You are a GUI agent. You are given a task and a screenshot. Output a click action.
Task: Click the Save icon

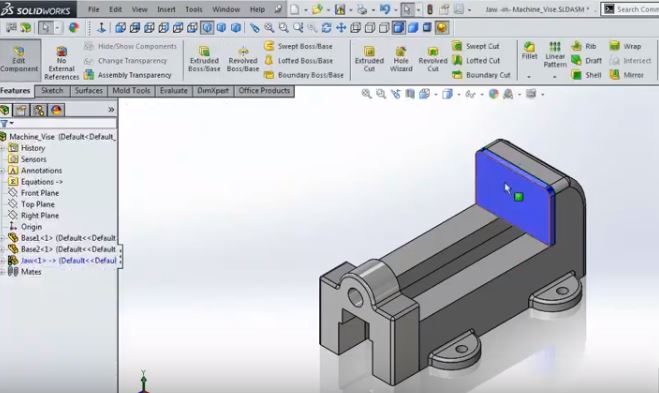tap(340, 9)
